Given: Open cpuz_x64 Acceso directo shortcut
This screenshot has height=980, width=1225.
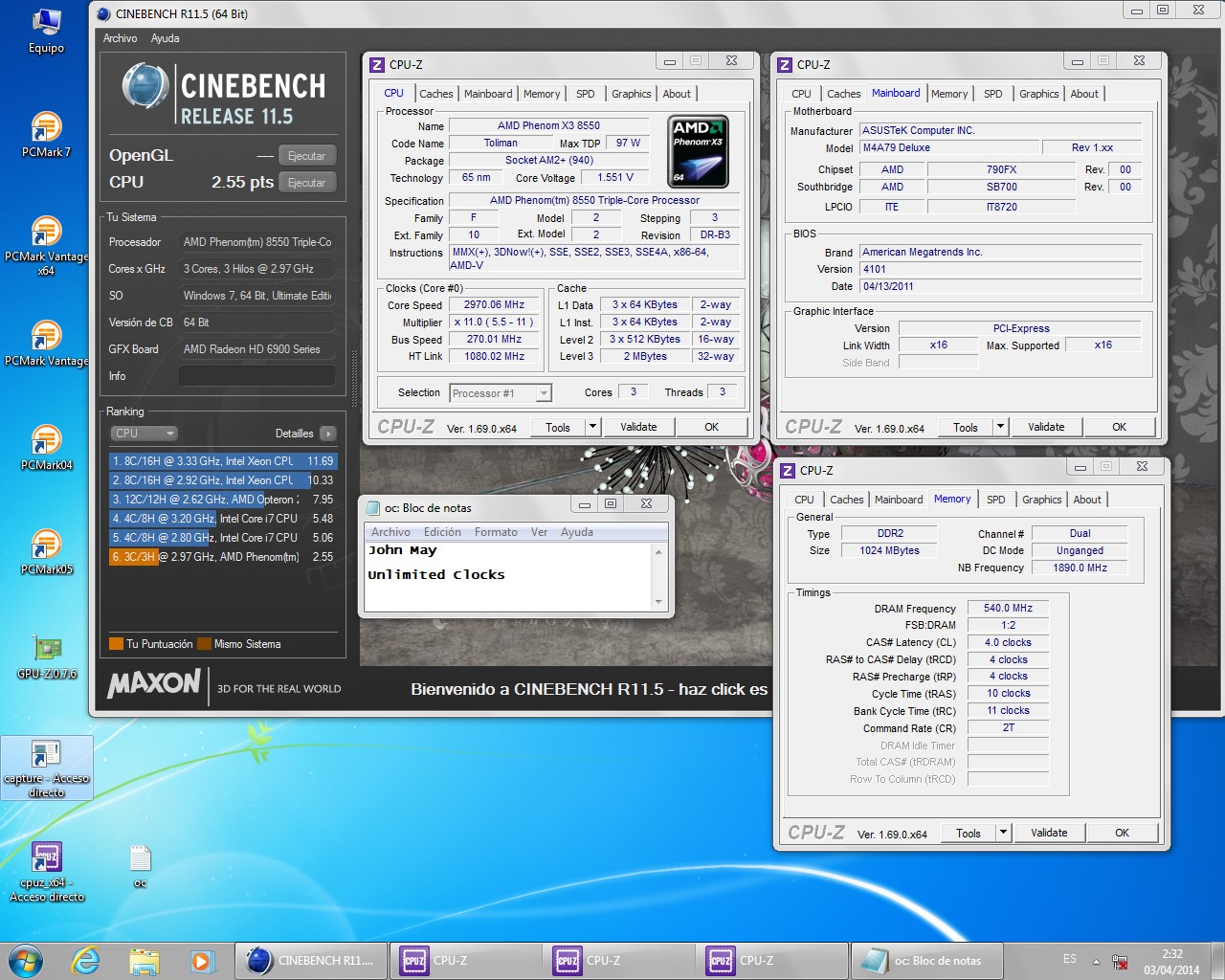Looking at the screenshot, I should tap(46, 872).
